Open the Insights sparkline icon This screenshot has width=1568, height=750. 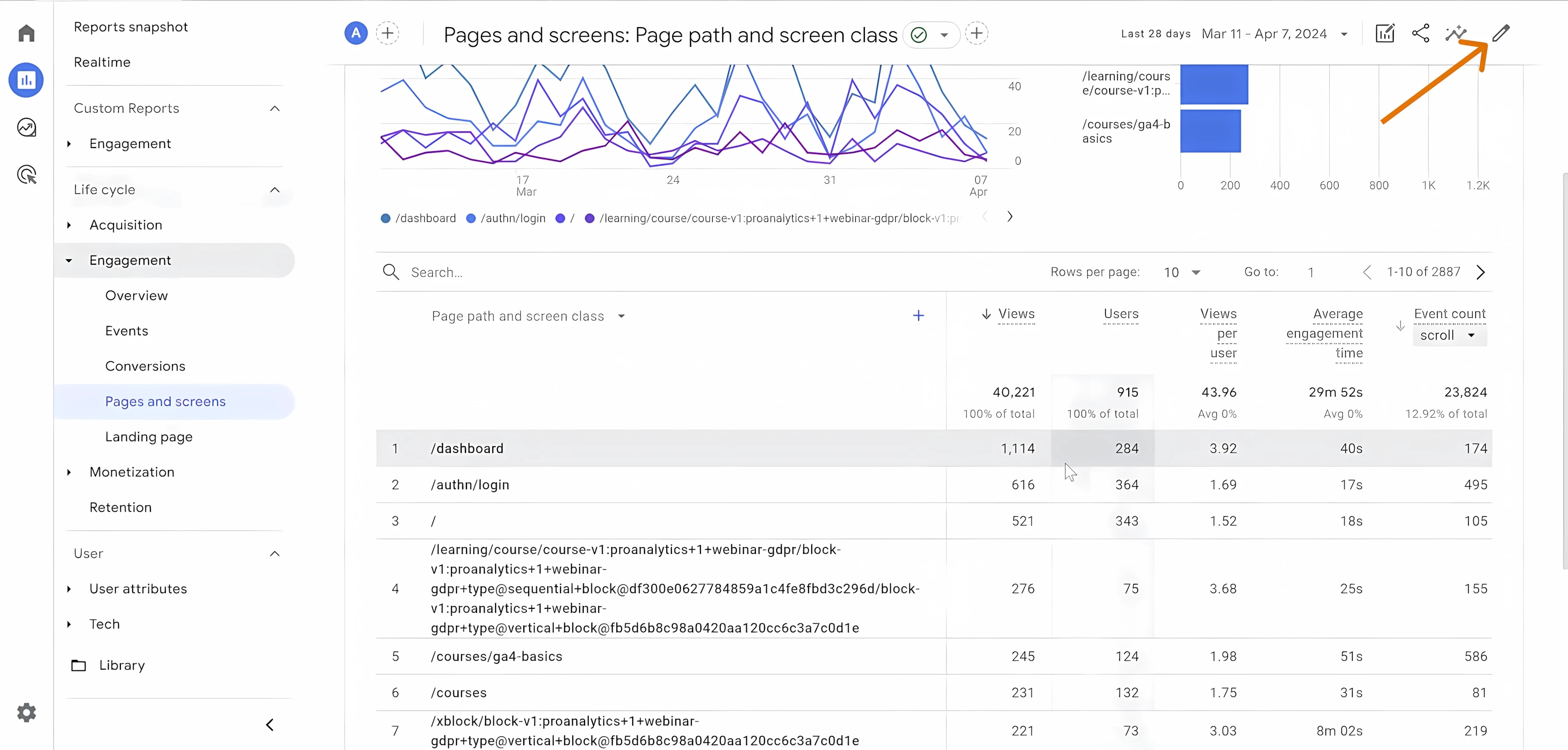click(1456, 34)
